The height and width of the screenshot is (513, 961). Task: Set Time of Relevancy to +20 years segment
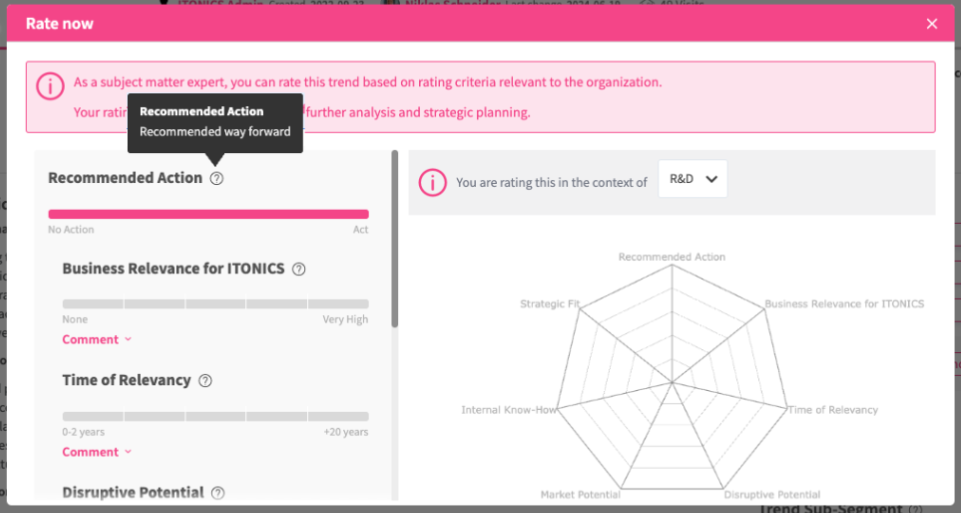(338, 416)
